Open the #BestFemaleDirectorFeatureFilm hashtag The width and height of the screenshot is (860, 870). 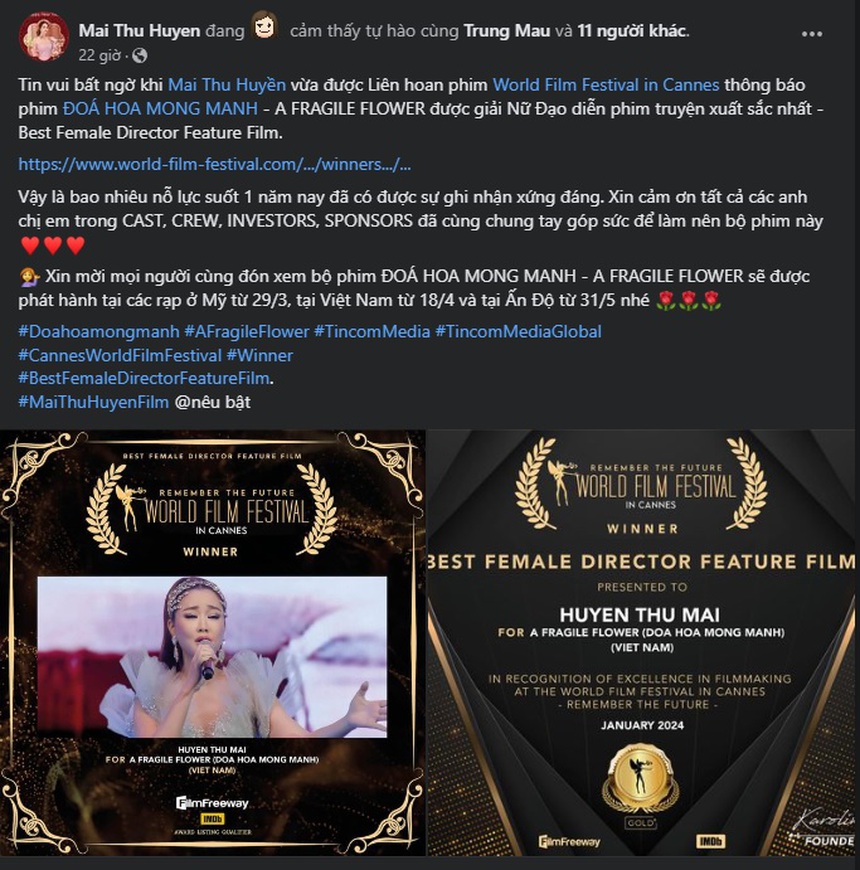tap(144, 378)
